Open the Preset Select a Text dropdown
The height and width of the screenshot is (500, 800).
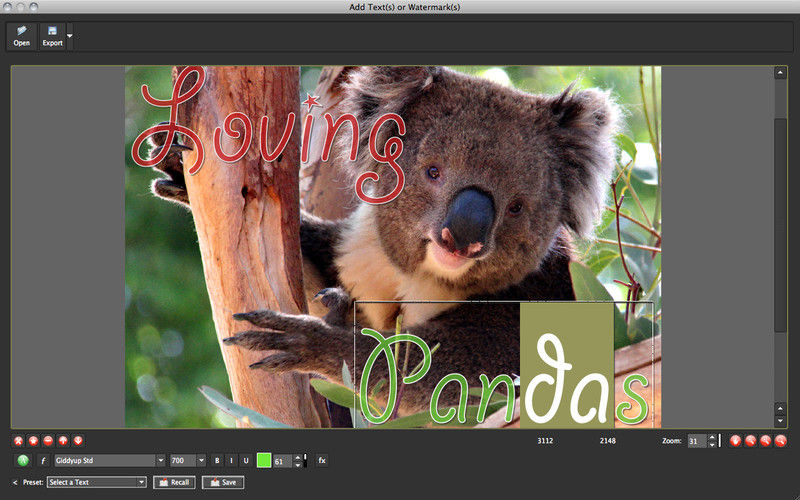coord(96,482)
